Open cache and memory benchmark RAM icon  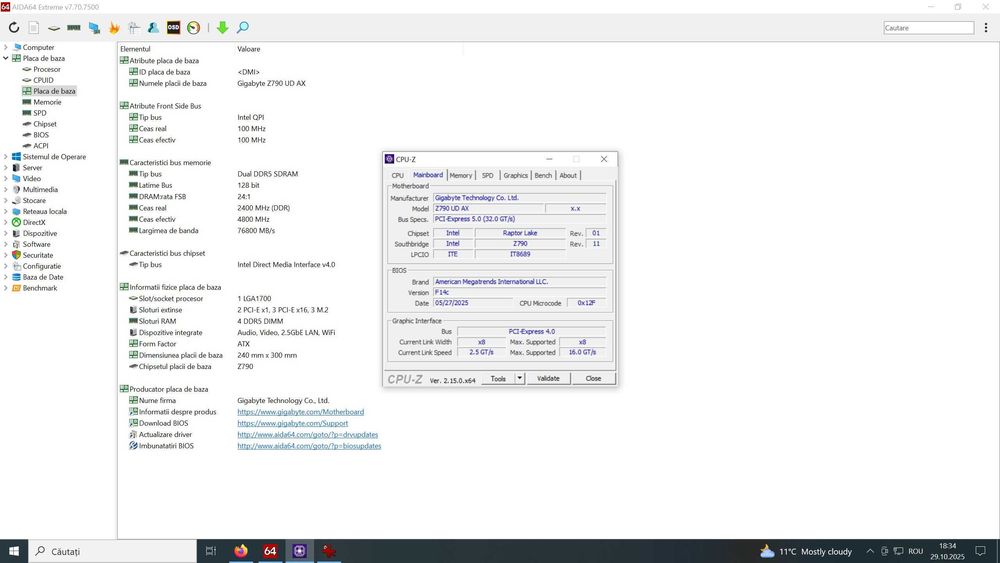coord(74,27)
